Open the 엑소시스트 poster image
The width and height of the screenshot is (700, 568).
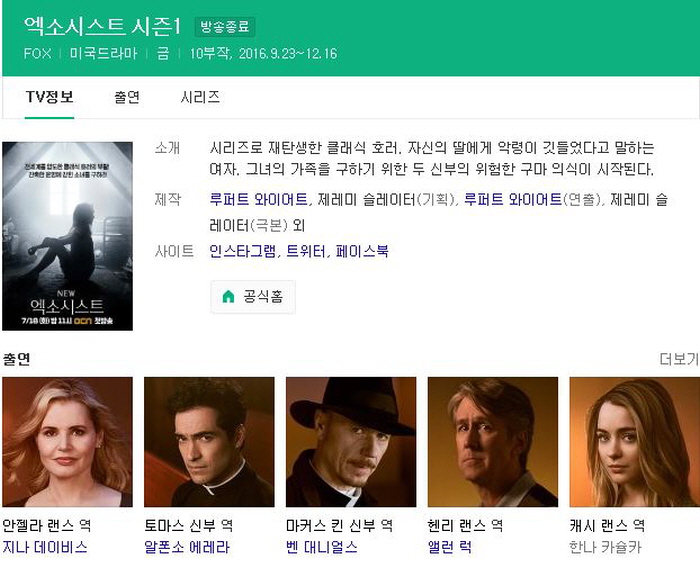[x=67, y=236]
